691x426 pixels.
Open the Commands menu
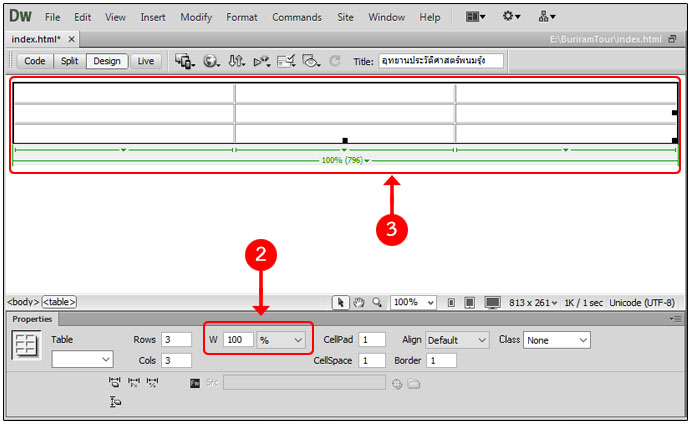tap(297, 17)
